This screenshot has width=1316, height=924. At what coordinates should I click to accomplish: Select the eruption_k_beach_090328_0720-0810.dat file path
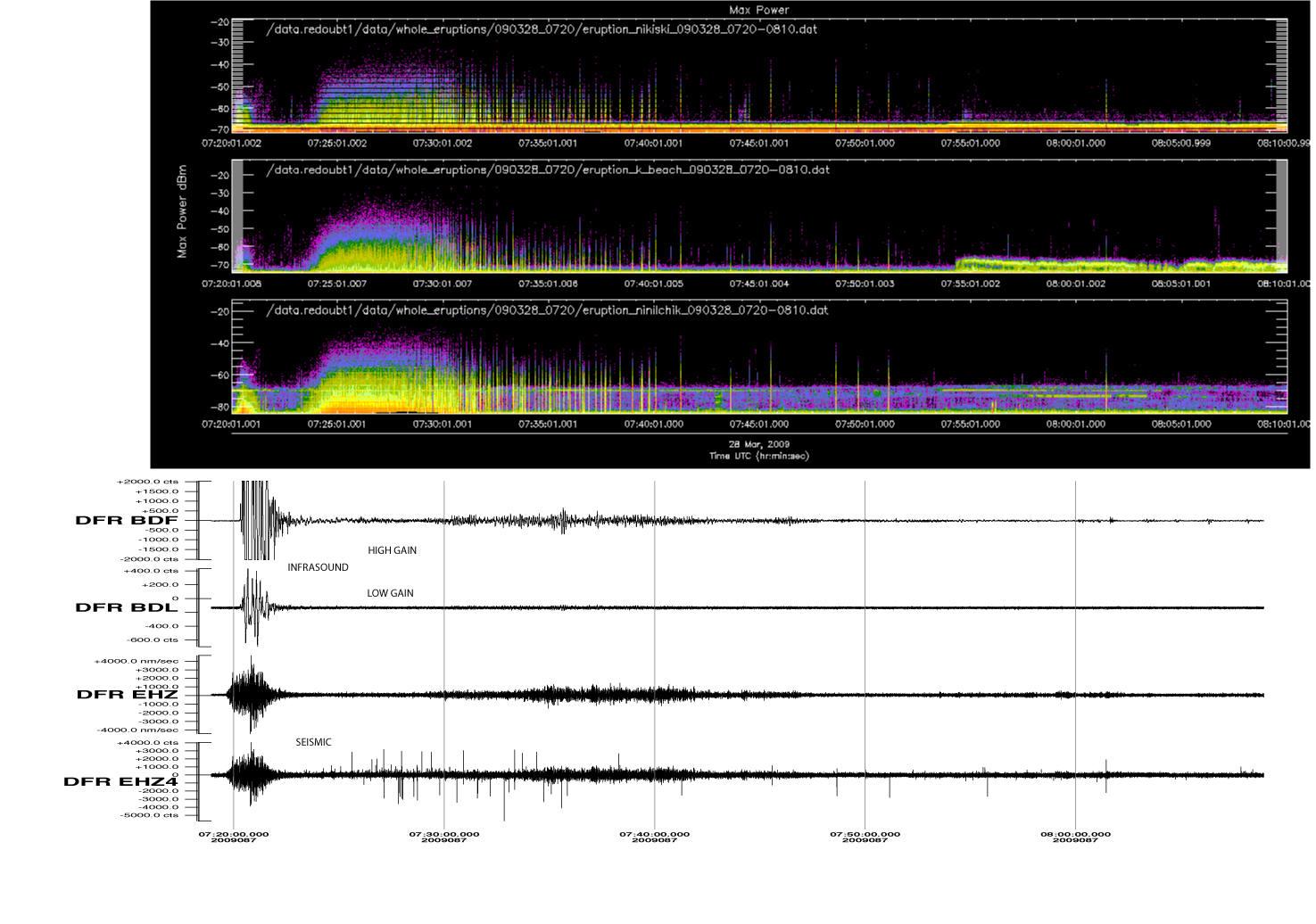[x=548, y=169]
